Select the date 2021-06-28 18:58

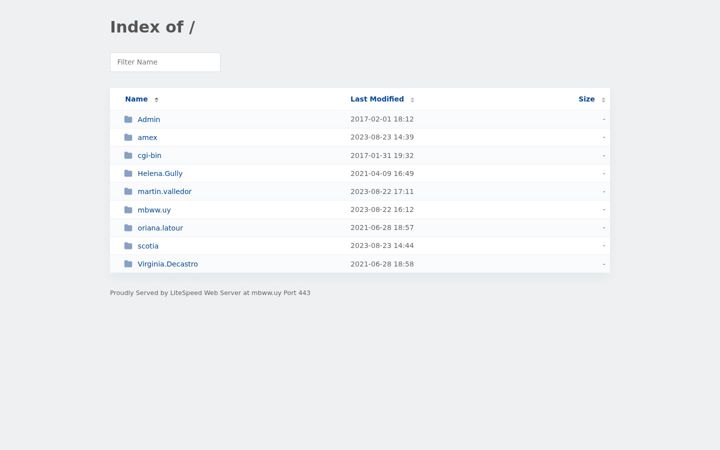[382, 264]
